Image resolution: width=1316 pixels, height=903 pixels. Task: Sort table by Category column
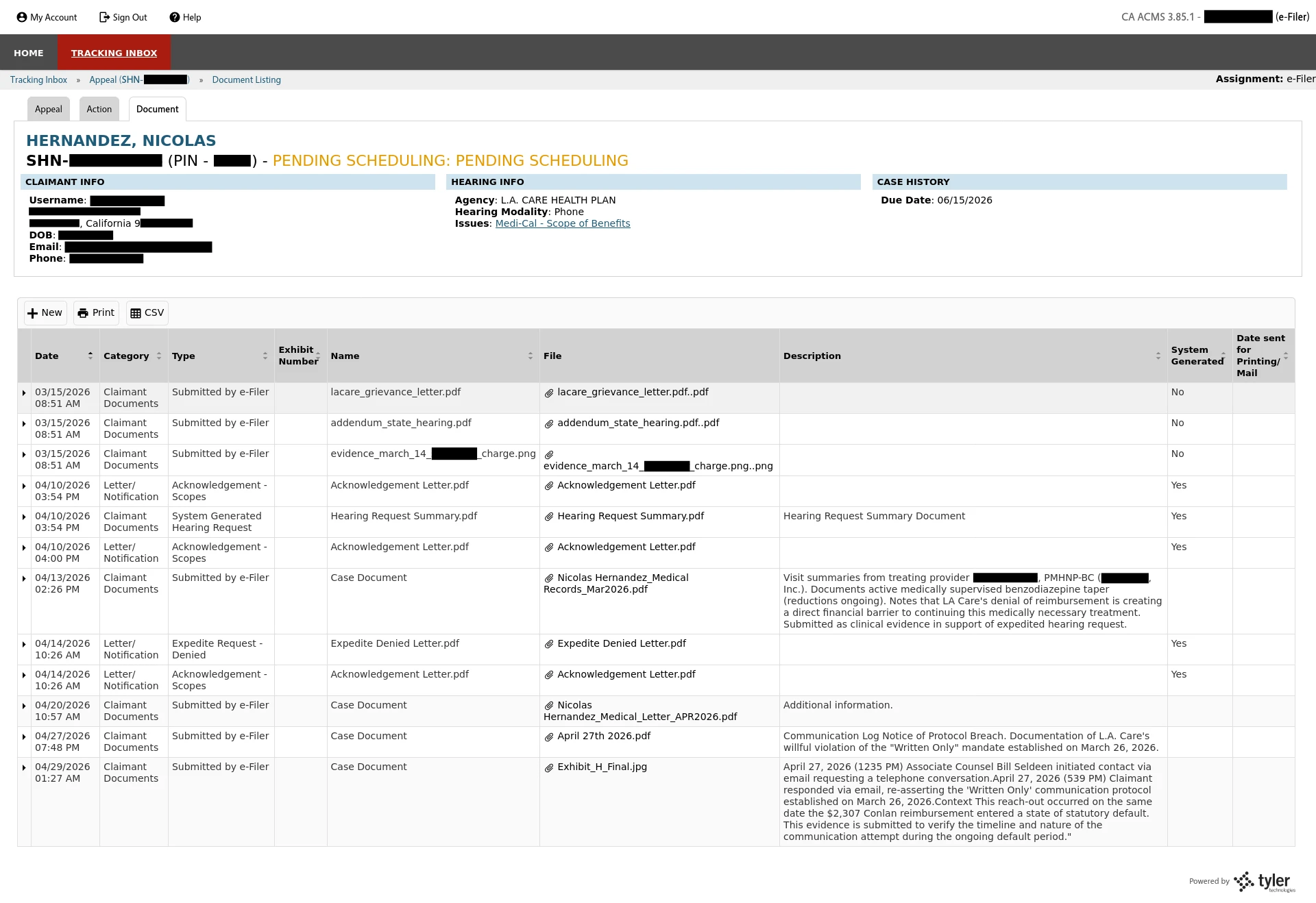[x=158, y=356]
